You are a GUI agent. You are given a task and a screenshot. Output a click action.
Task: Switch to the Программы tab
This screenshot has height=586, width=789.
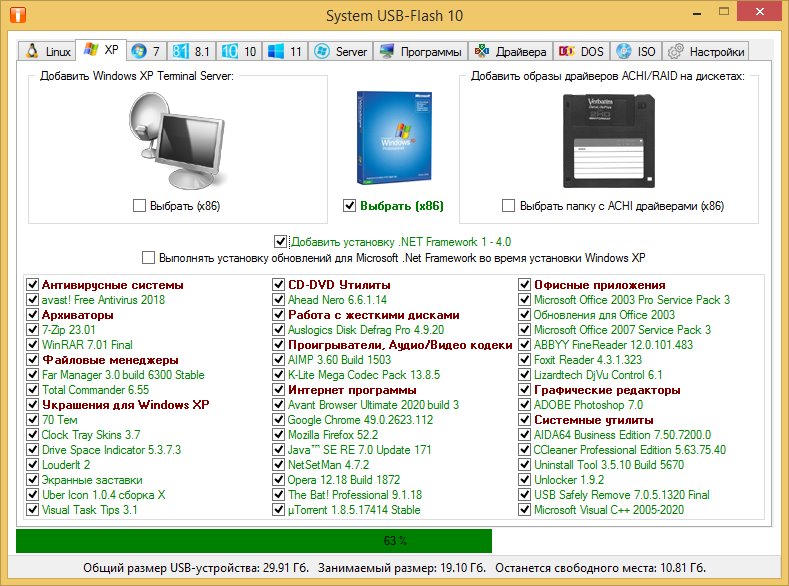(x=420, y=51)
